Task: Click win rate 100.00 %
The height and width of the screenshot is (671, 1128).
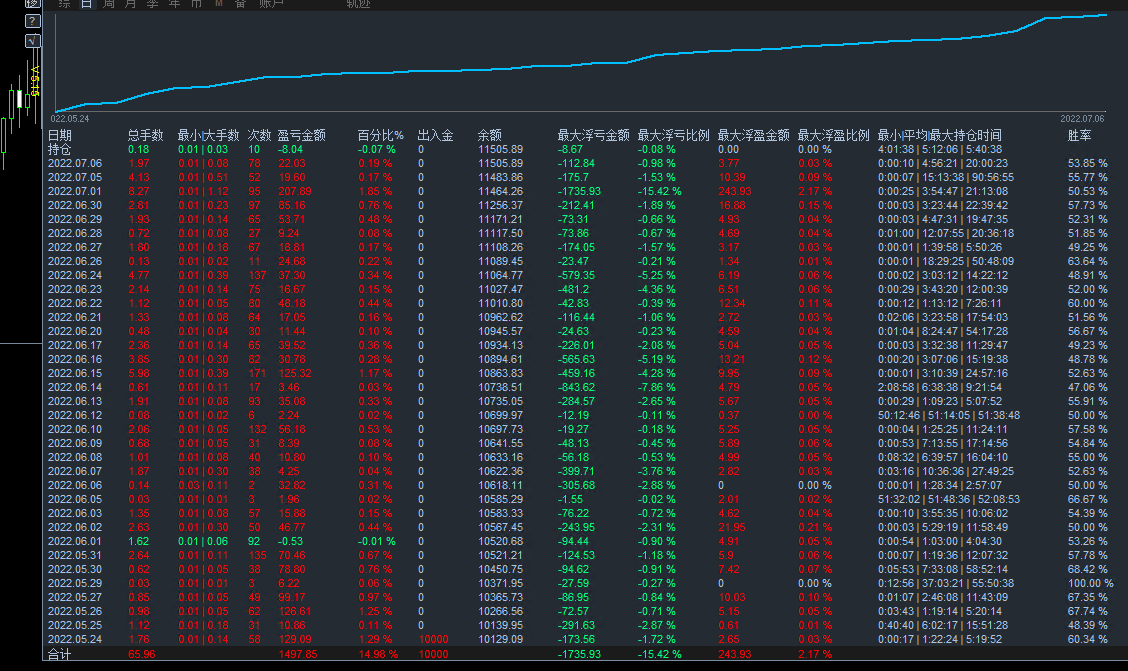Action: (x=1091, y=583)
